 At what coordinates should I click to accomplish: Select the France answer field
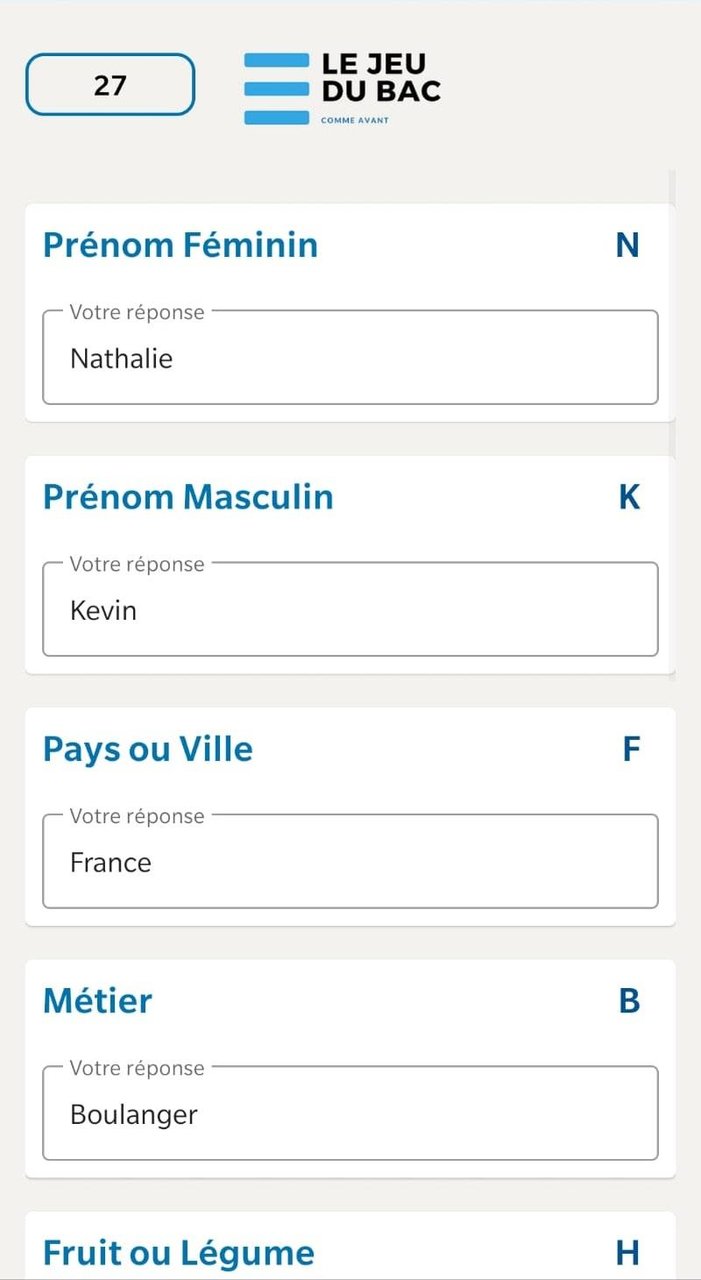click(350, 861)
